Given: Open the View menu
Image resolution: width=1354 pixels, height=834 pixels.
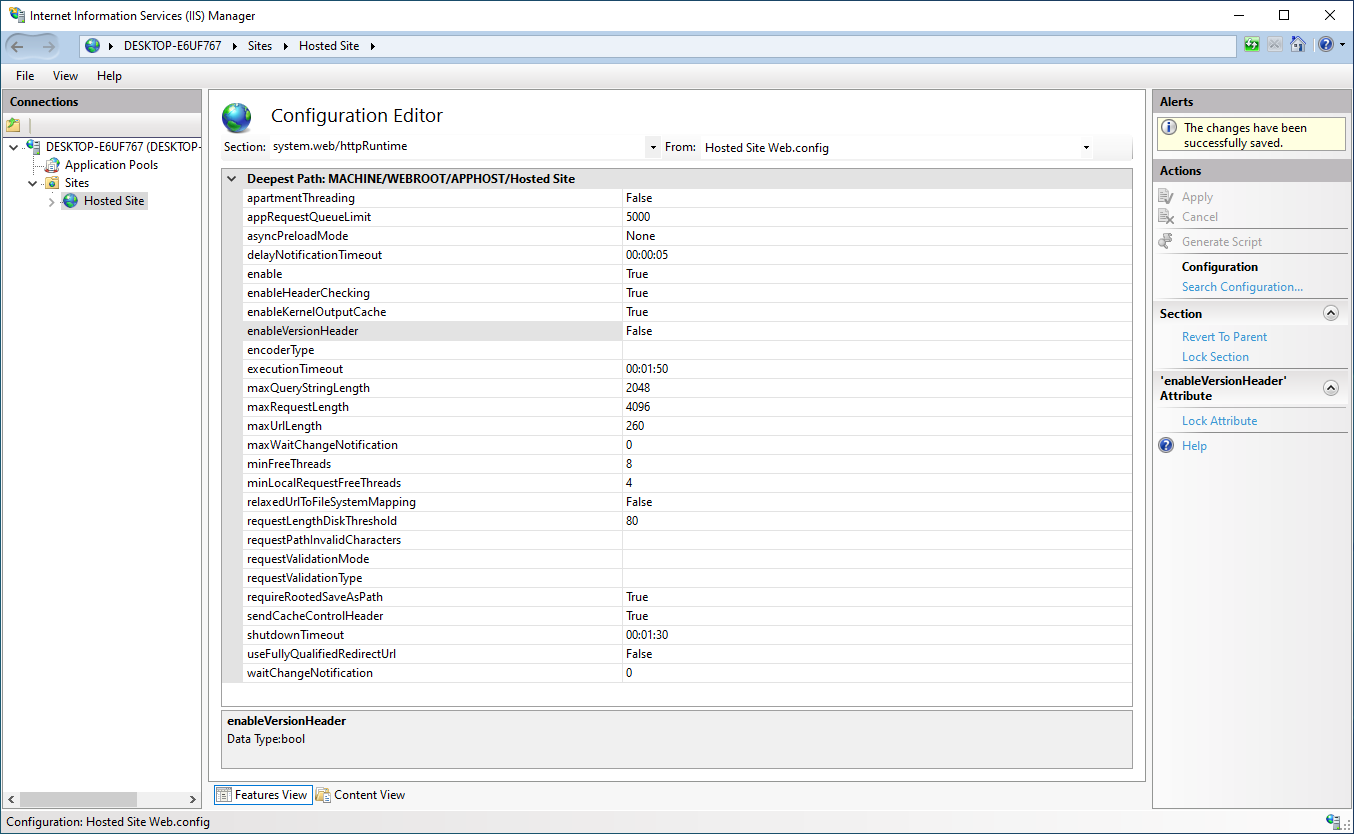Looking at the screenshot, I should pos(65,75).
